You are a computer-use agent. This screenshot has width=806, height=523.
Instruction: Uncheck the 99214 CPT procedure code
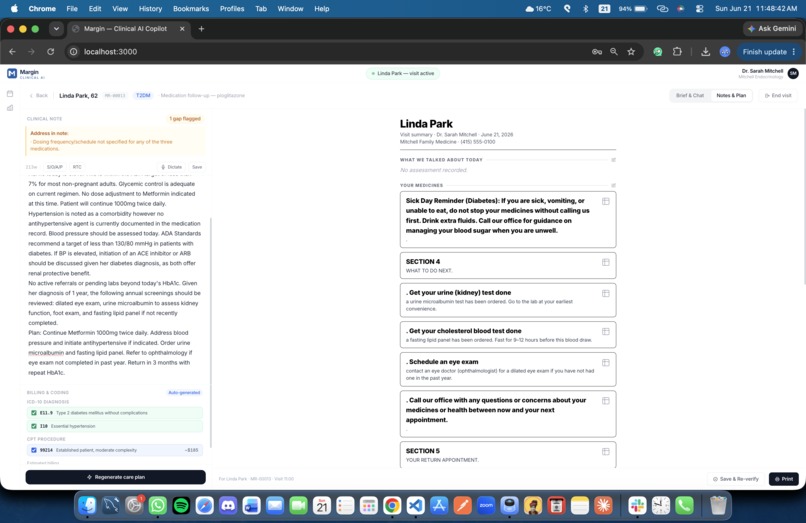point(34,450)
